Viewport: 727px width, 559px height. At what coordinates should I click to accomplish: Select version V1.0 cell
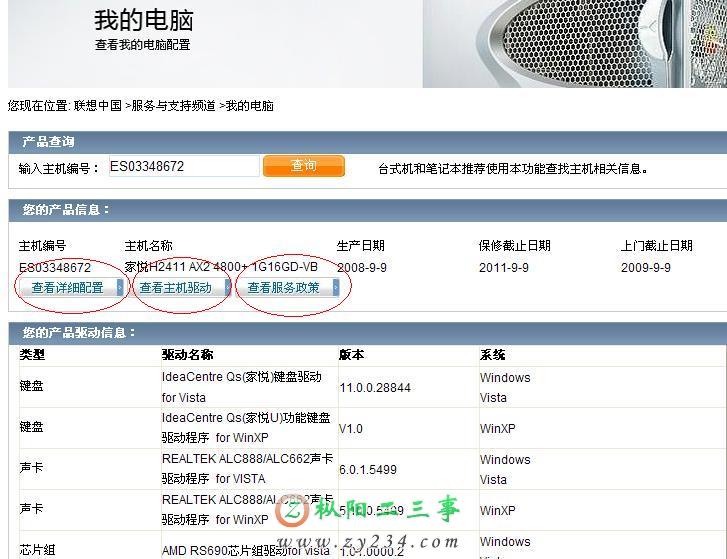tap(351, 428)
